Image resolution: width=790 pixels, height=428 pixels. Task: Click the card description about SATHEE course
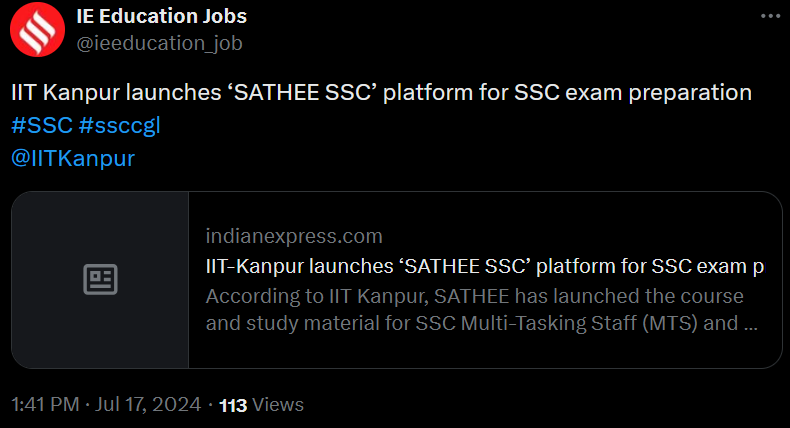[474, 297]
